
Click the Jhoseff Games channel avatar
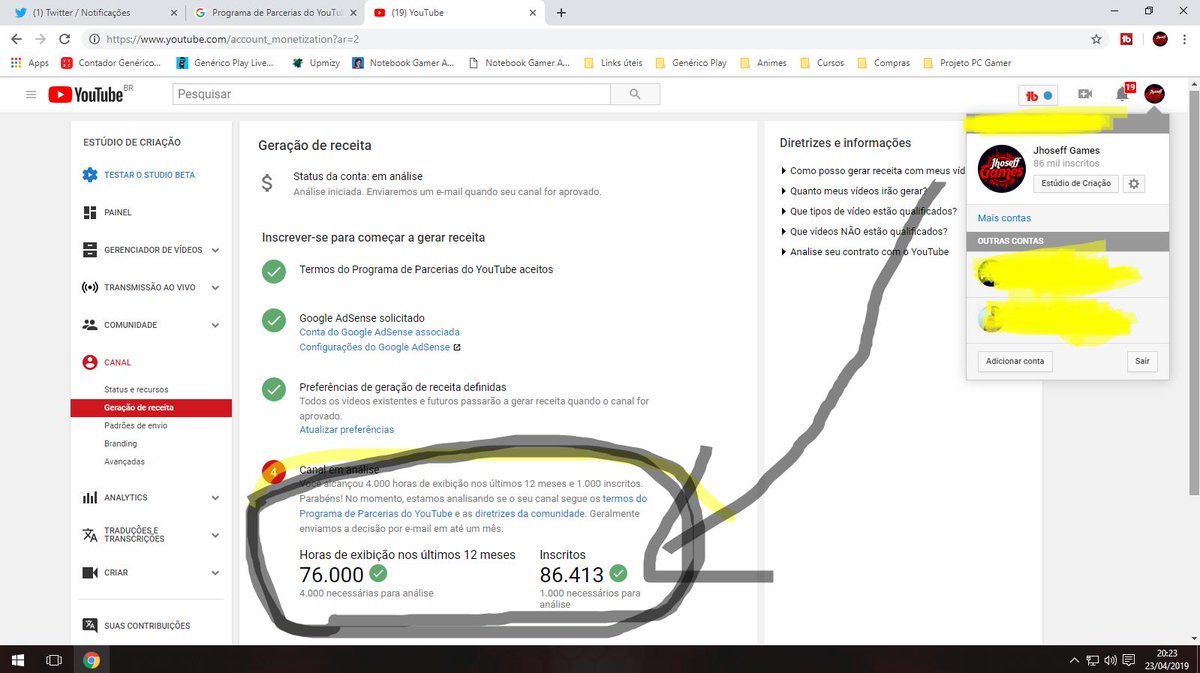[1001, 169]
